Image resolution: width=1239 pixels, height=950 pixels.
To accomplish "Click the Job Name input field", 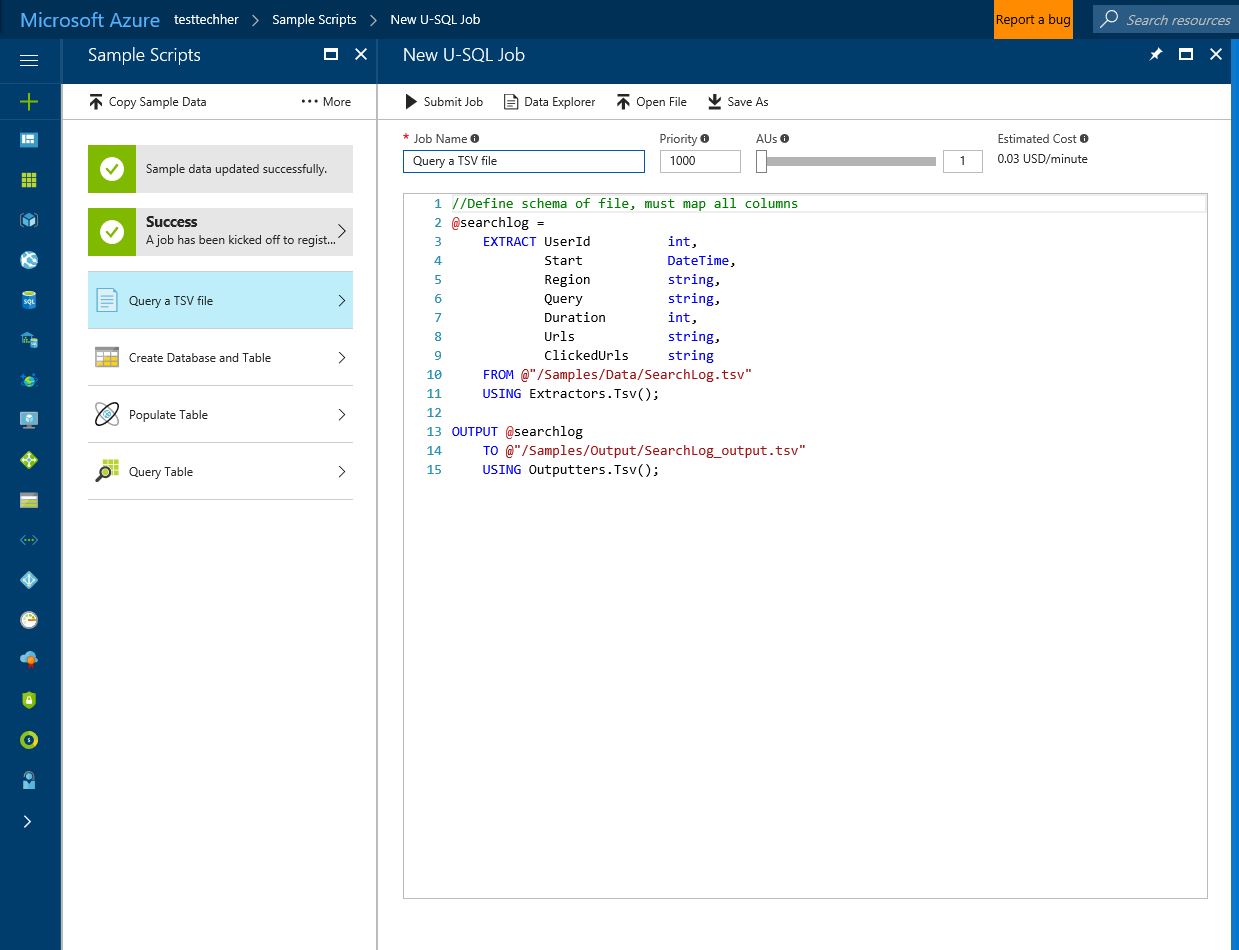I will point(524,161).
